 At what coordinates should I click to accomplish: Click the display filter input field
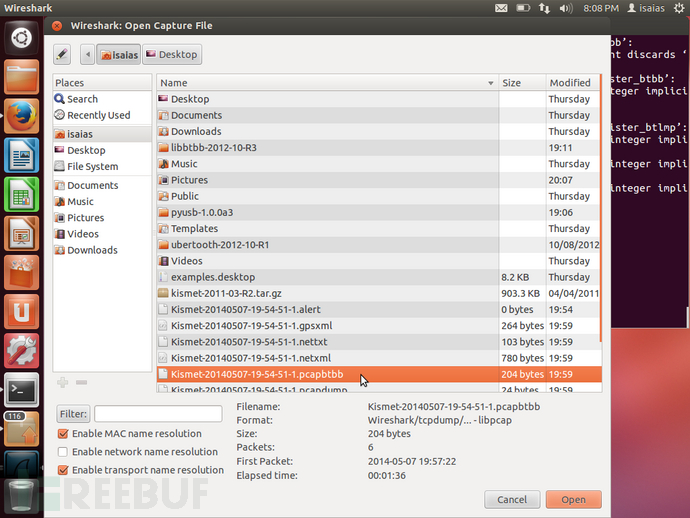point(158,414)
